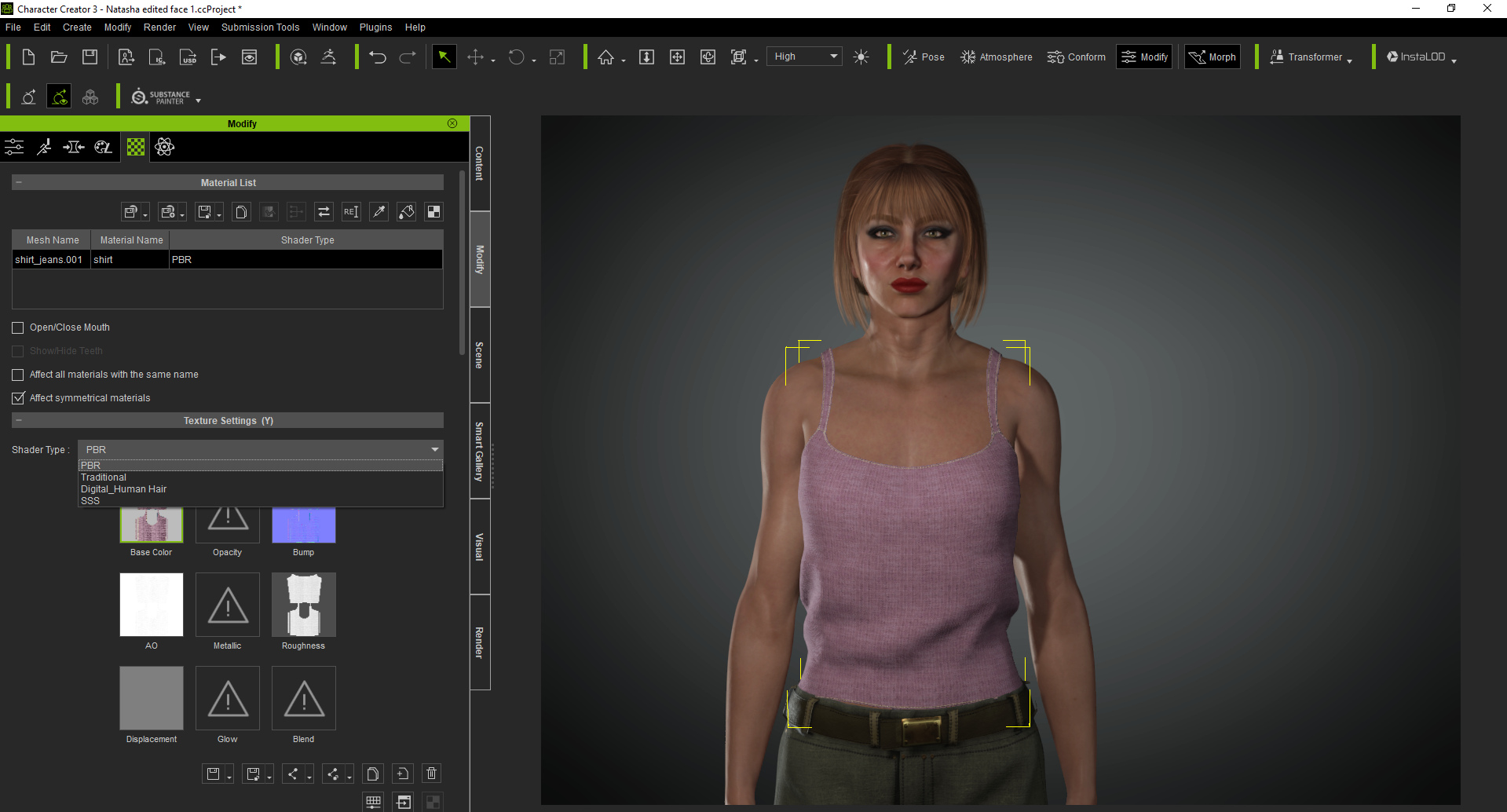
Task: Switch to the Content side tab
Action: (480, 163)
